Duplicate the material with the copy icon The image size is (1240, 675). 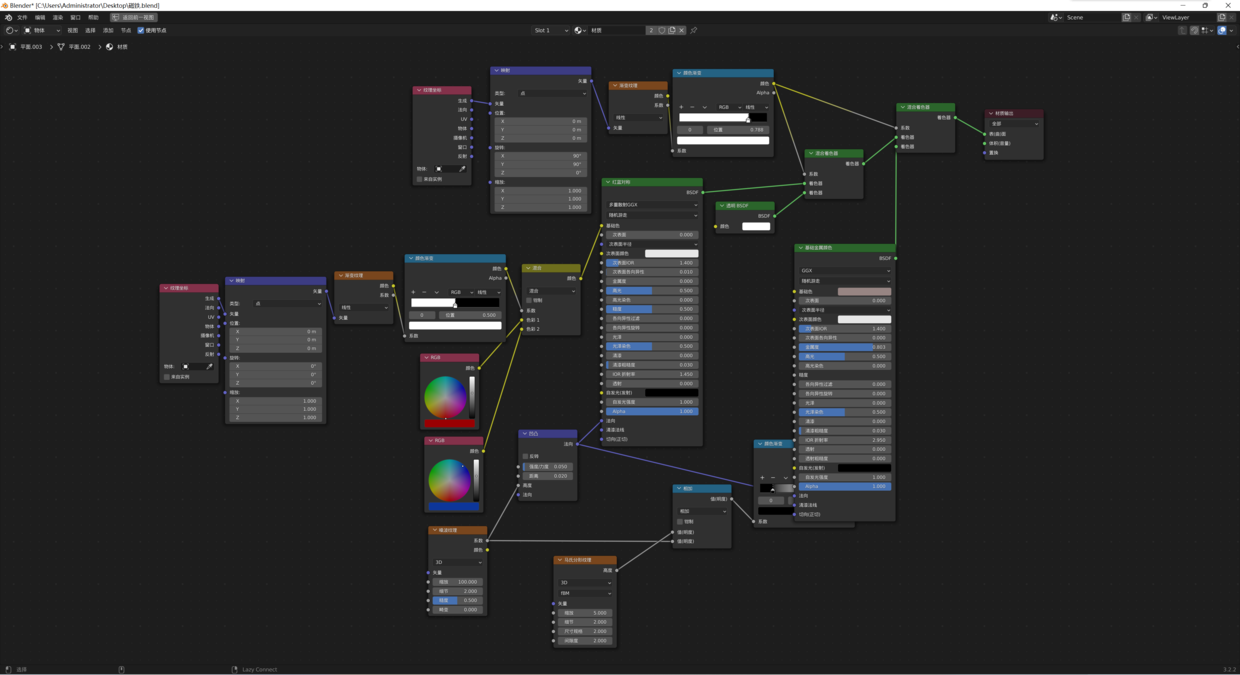coord(672,30)
